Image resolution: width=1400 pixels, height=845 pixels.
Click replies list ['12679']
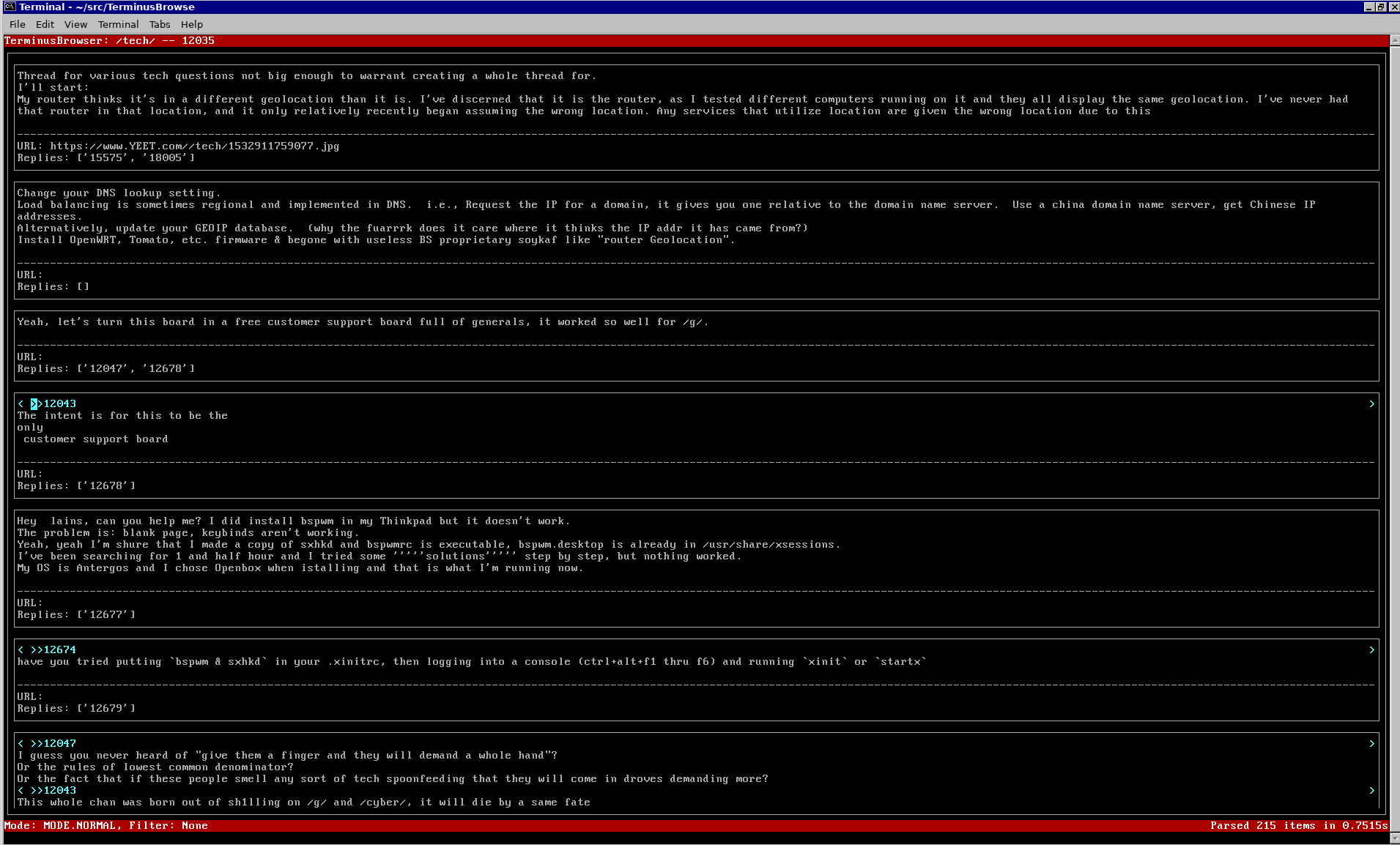106,708
